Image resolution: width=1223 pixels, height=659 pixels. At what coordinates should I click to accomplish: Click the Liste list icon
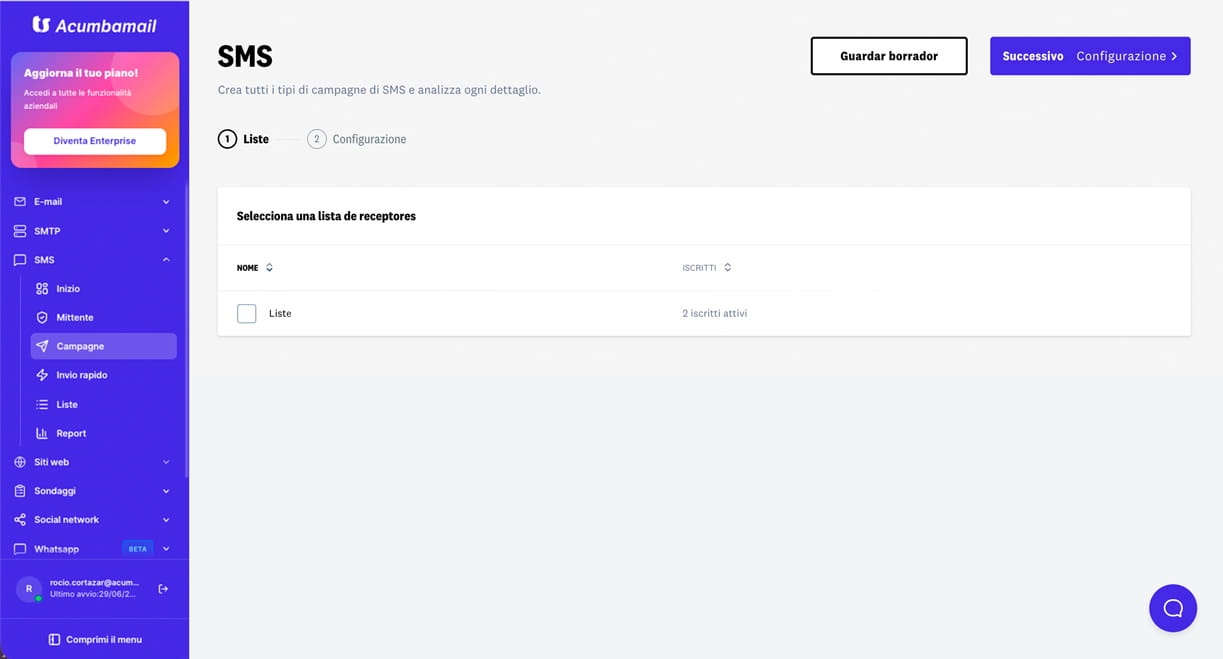tap(42, 404)
